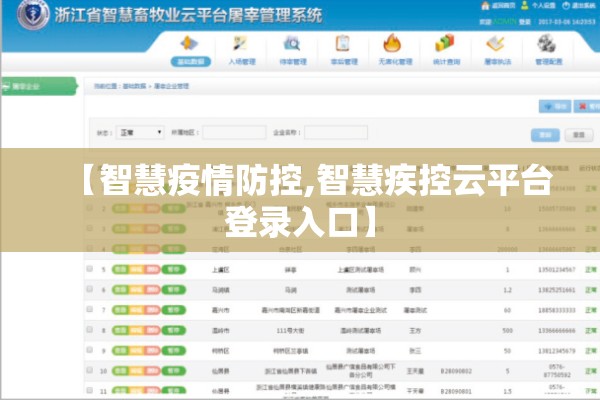
Task: Click 基础数据 in the breadcrumb
Action: tap(134, 86)
